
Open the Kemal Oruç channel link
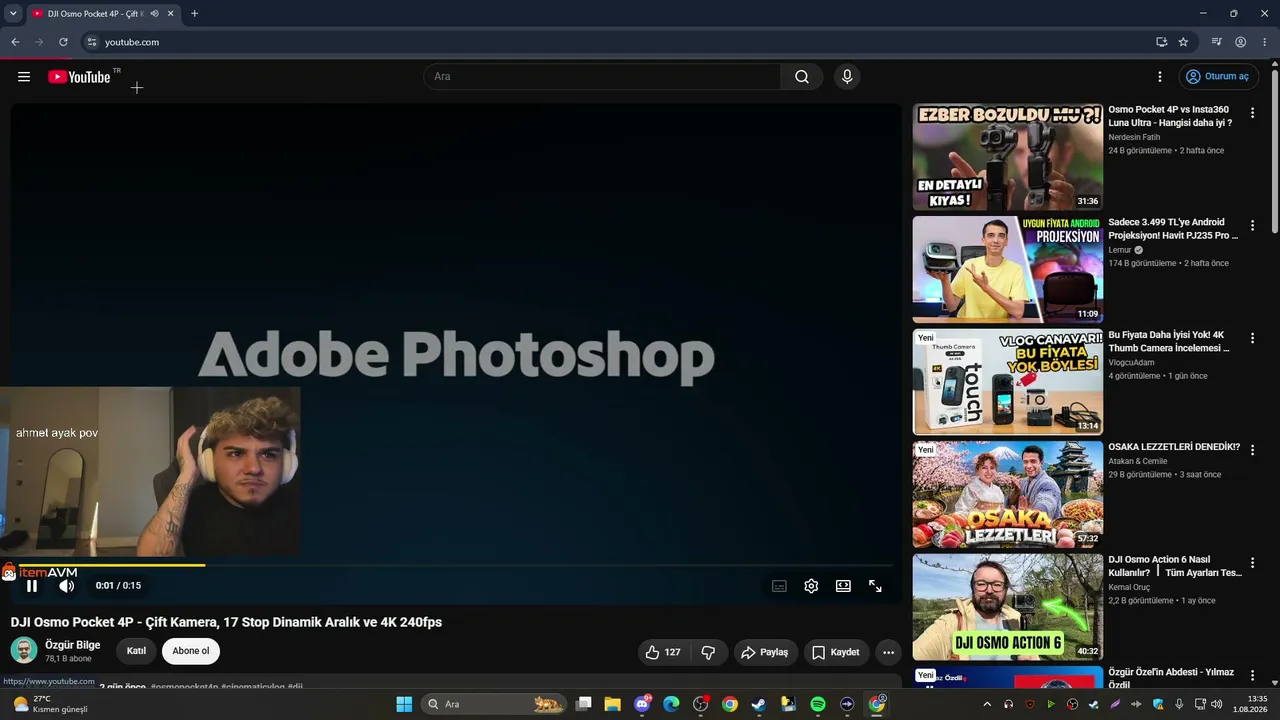click(x=1129, y=587)
